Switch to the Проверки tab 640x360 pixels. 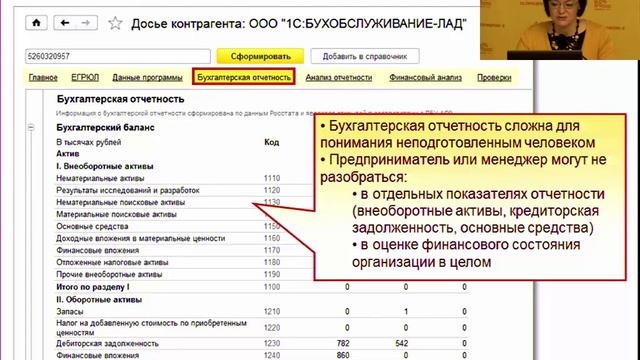[494, 78]
